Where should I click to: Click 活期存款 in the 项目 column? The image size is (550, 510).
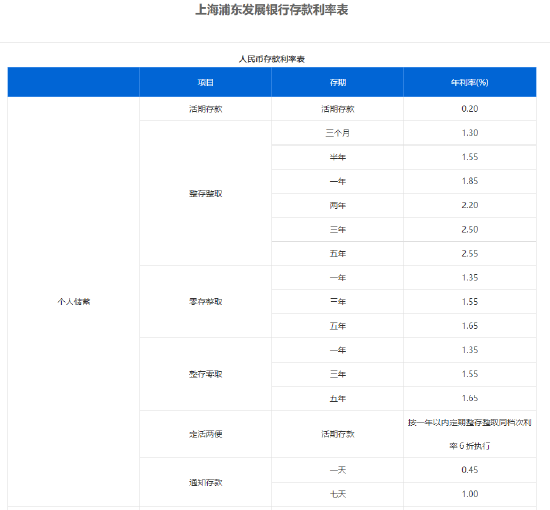[x=206, y=109]
